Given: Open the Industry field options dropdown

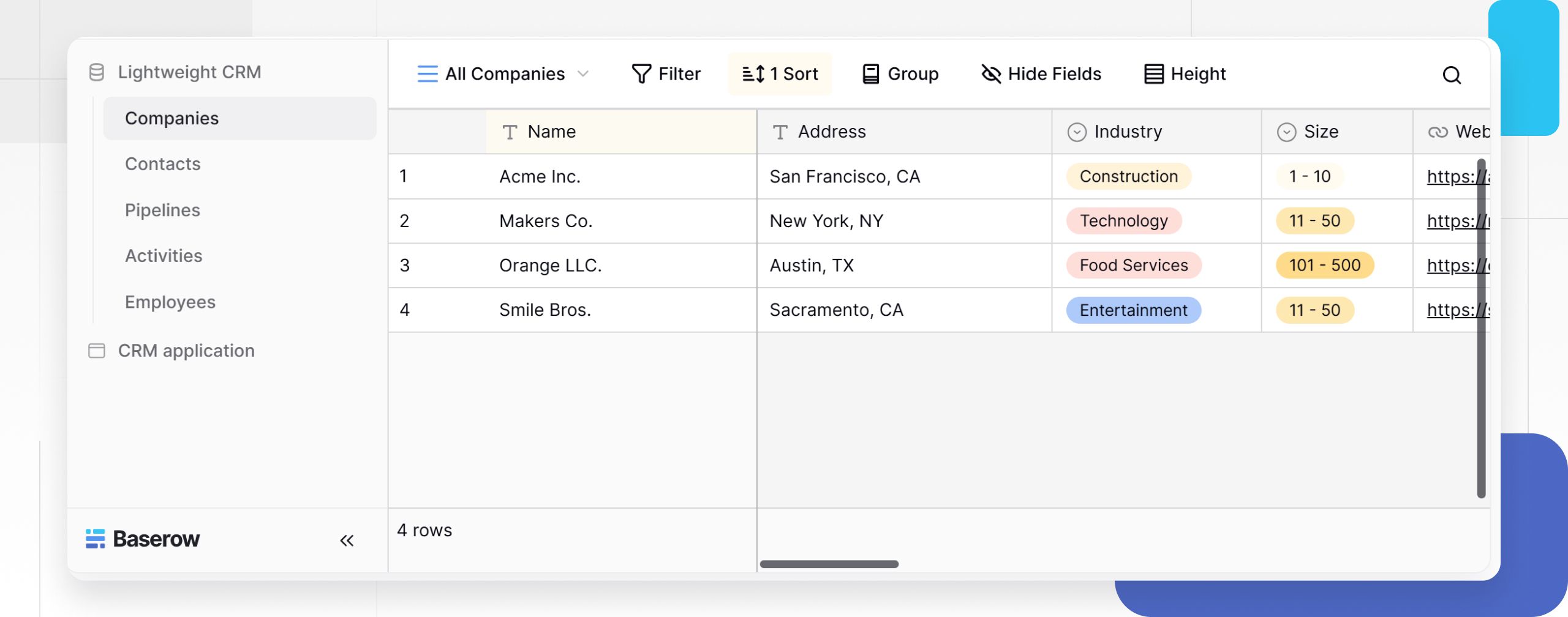Looking at the screenshot, I should 1077,131.
